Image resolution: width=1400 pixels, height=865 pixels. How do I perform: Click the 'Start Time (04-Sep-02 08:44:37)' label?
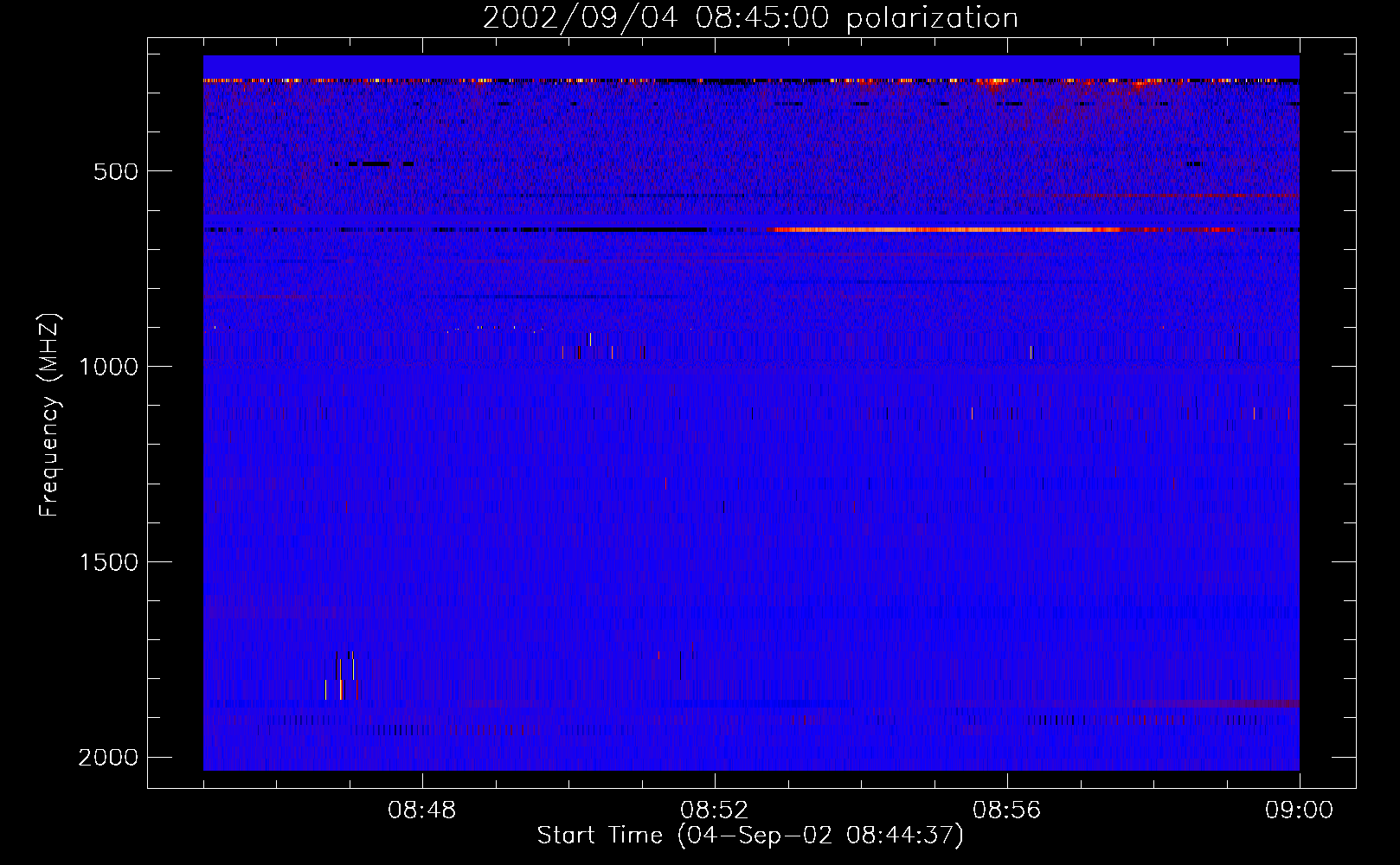(750, 836)
